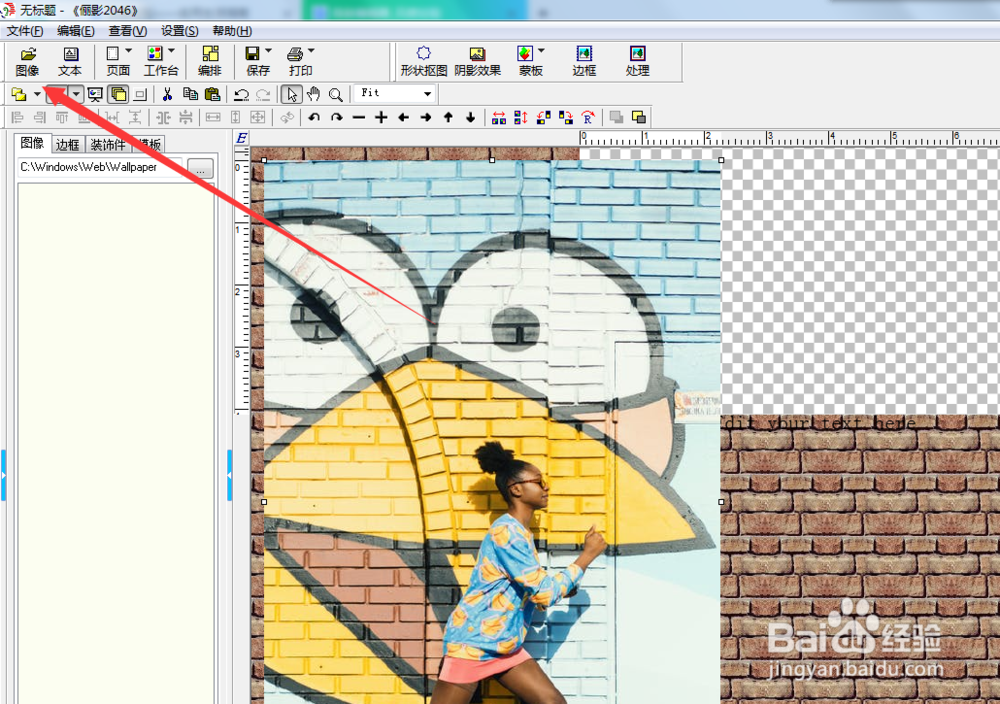Click the single frame view button
1000x704 pixels.
pyautogui.click(x=140, y=94)
